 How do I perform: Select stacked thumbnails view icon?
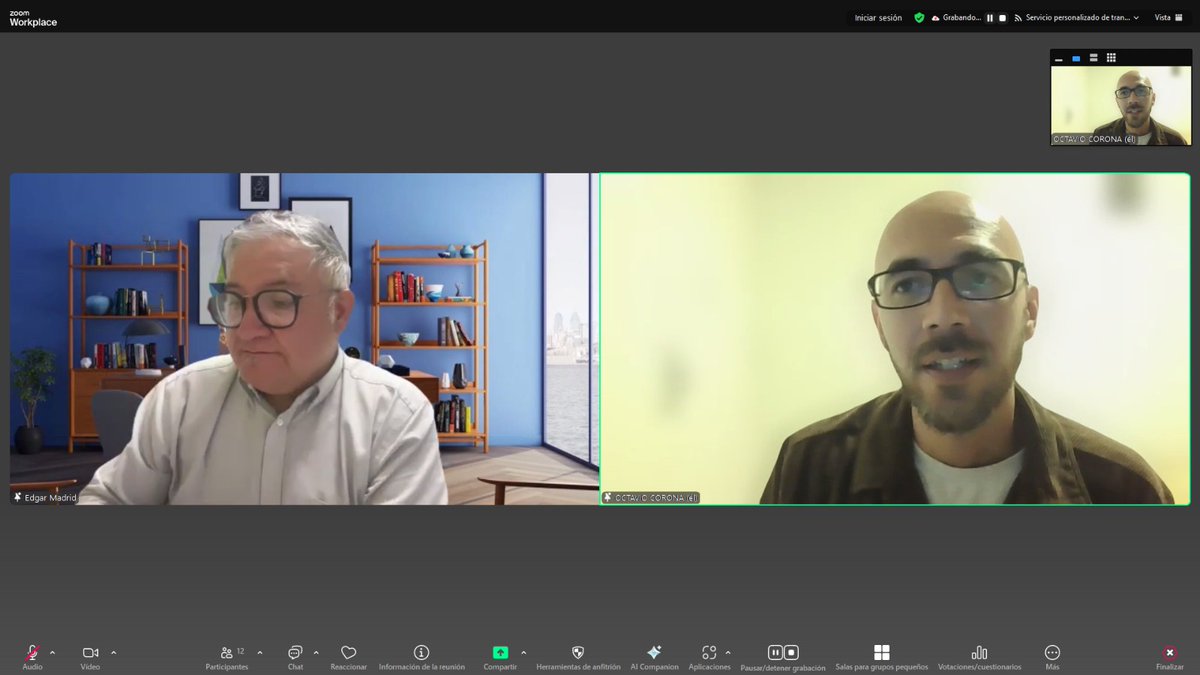[x=1094, y=58]
